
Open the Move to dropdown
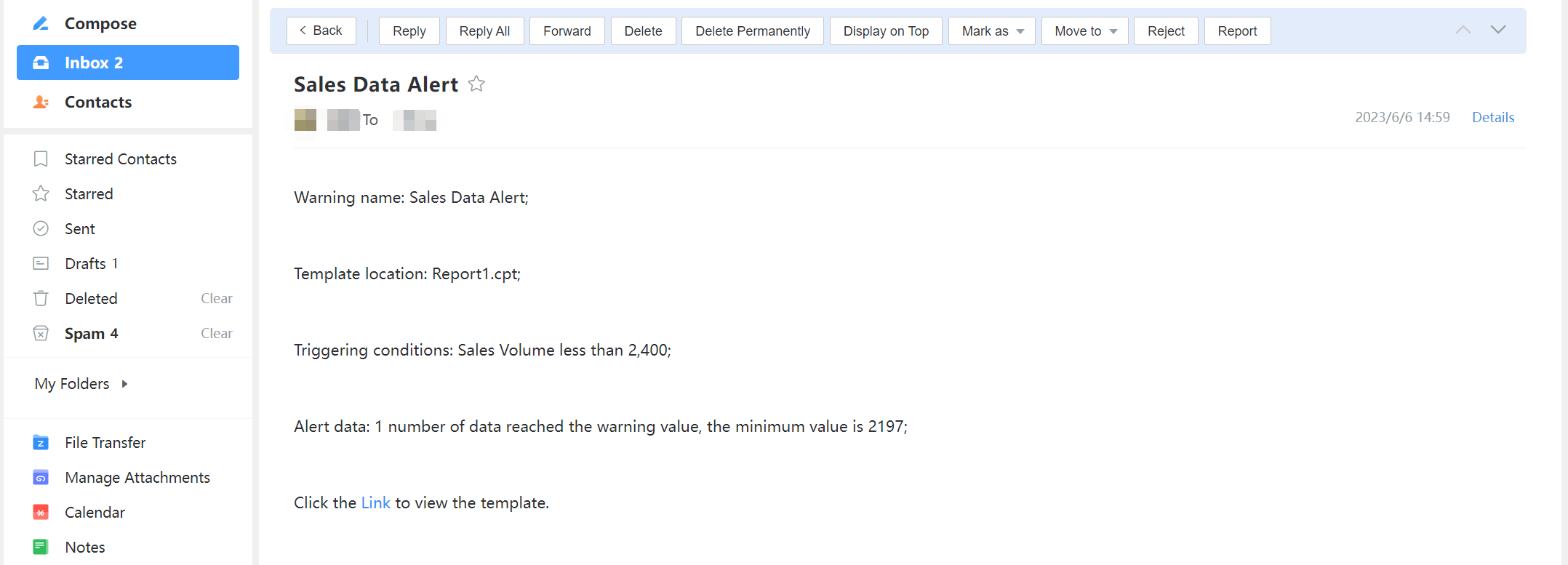pos(1084,31)
